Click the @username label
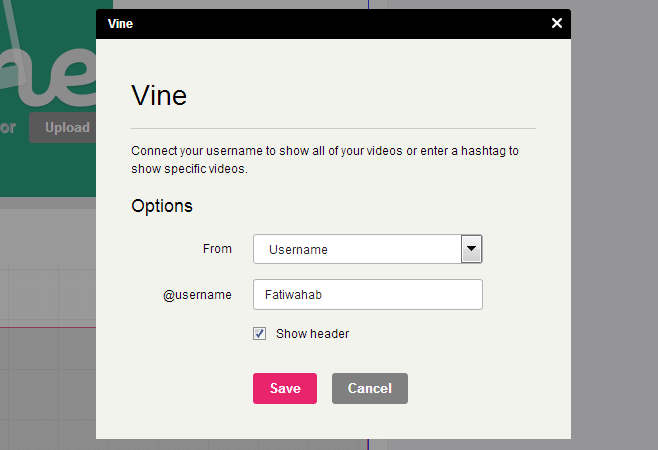658x450 pixels. (197, 295)
